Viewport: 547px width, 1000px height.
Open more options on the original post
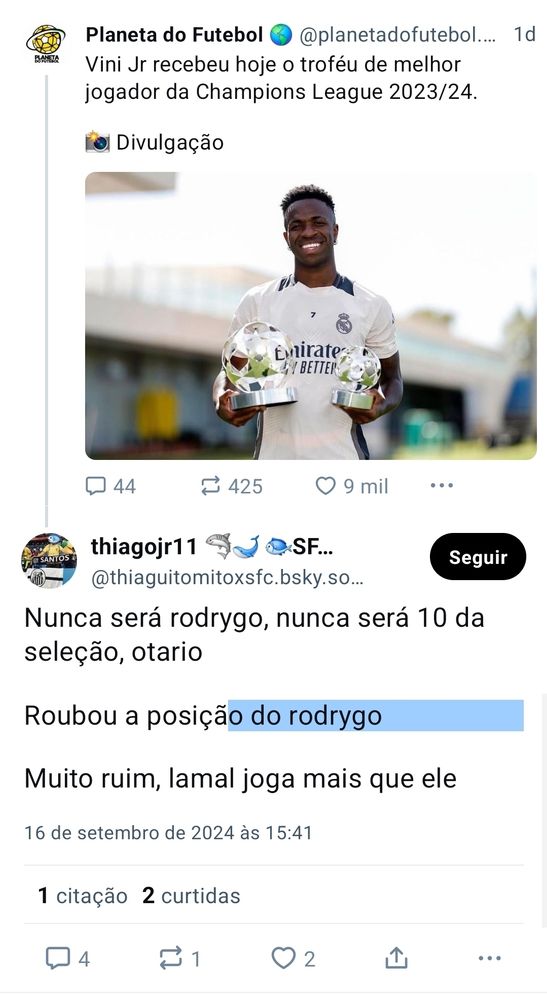(441, 486)
